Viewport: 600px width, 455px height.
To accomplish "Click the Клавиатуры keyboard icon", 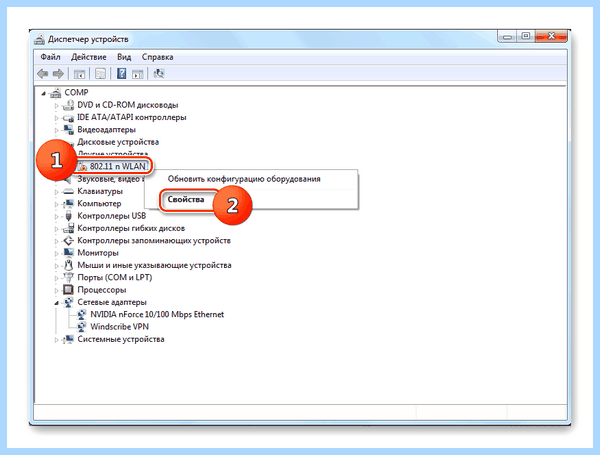I will click(68, 191).
